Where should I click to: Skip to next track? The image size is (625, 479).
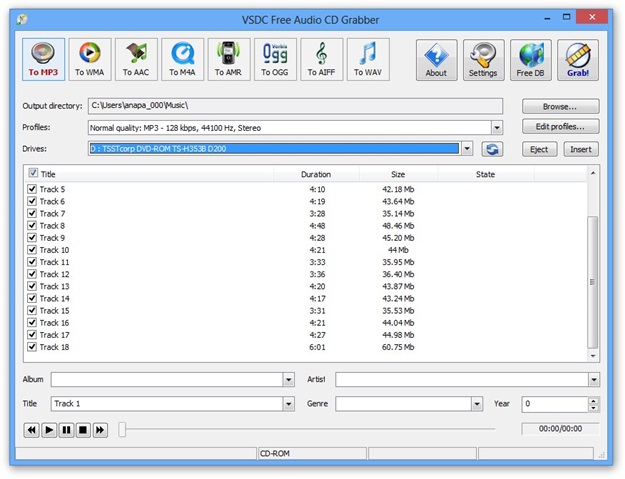pos(100,430)
